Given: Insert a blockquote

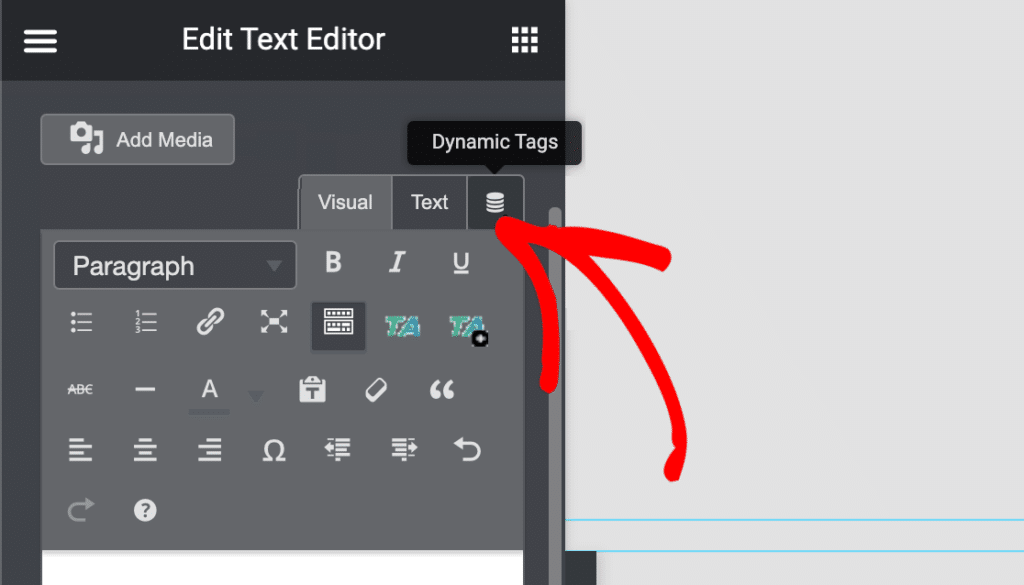Looking at the screenshot, I should [441, 390].
